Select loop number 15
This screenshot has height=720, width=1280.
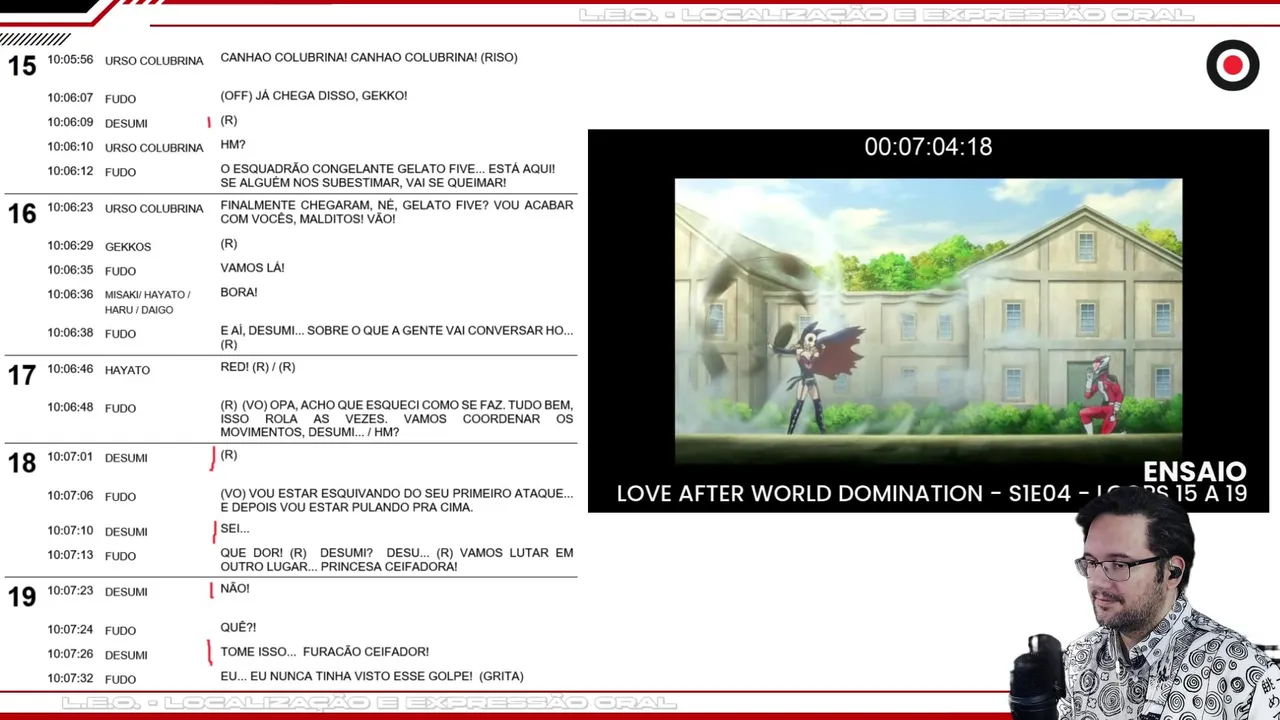point(22,66)
